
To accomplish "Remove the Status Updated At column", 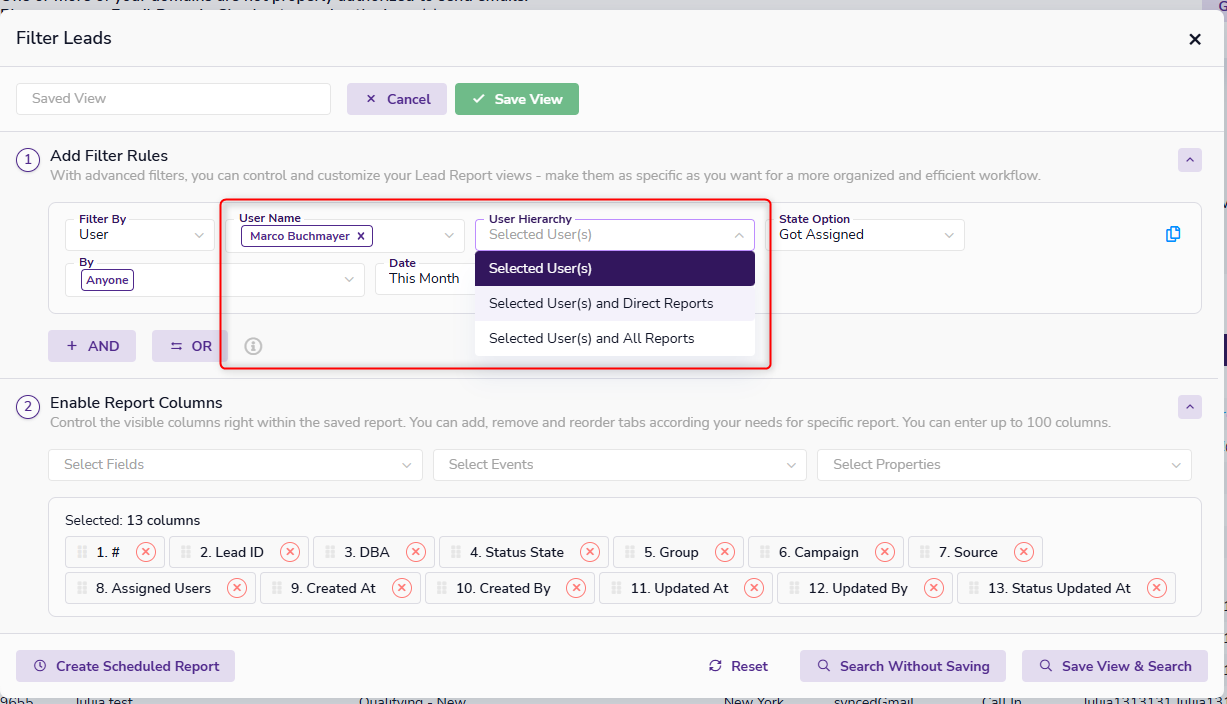I will click(1157, 588).
